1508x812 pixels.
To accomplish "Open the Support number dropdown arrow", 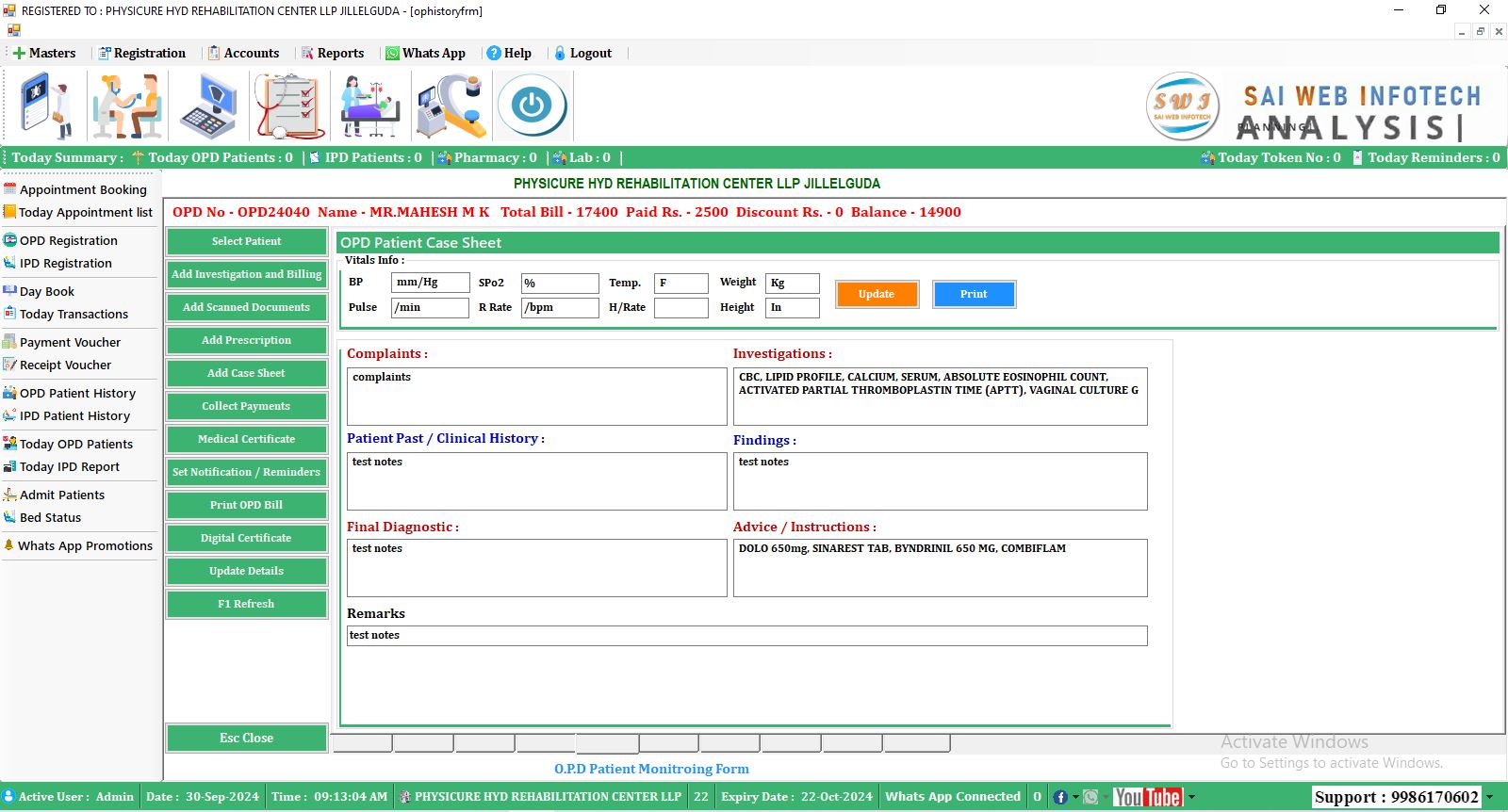I will coord(1489,797).
